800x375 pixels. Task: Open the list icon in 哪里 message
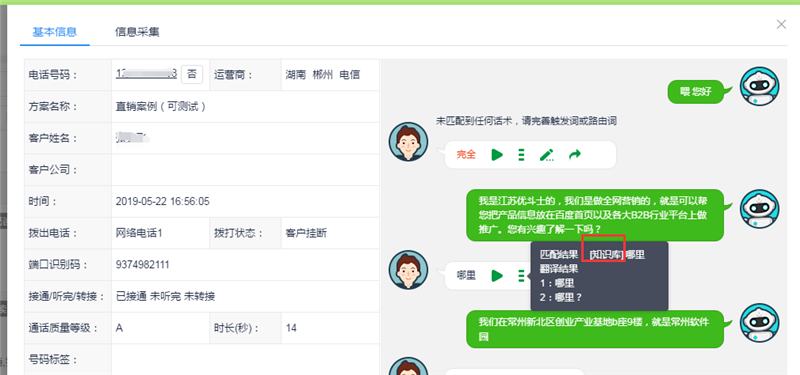(521, 276)
